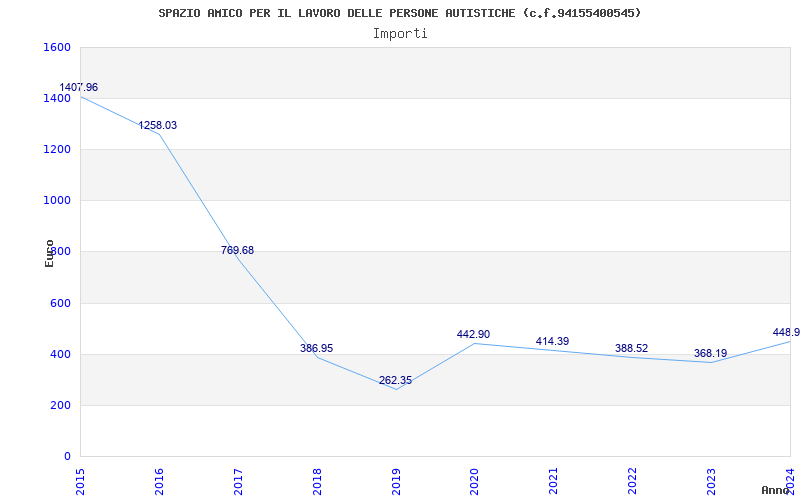800x500 pixels.
Task: Click the 1407.96 data label
Action: [x=79, y=87]
